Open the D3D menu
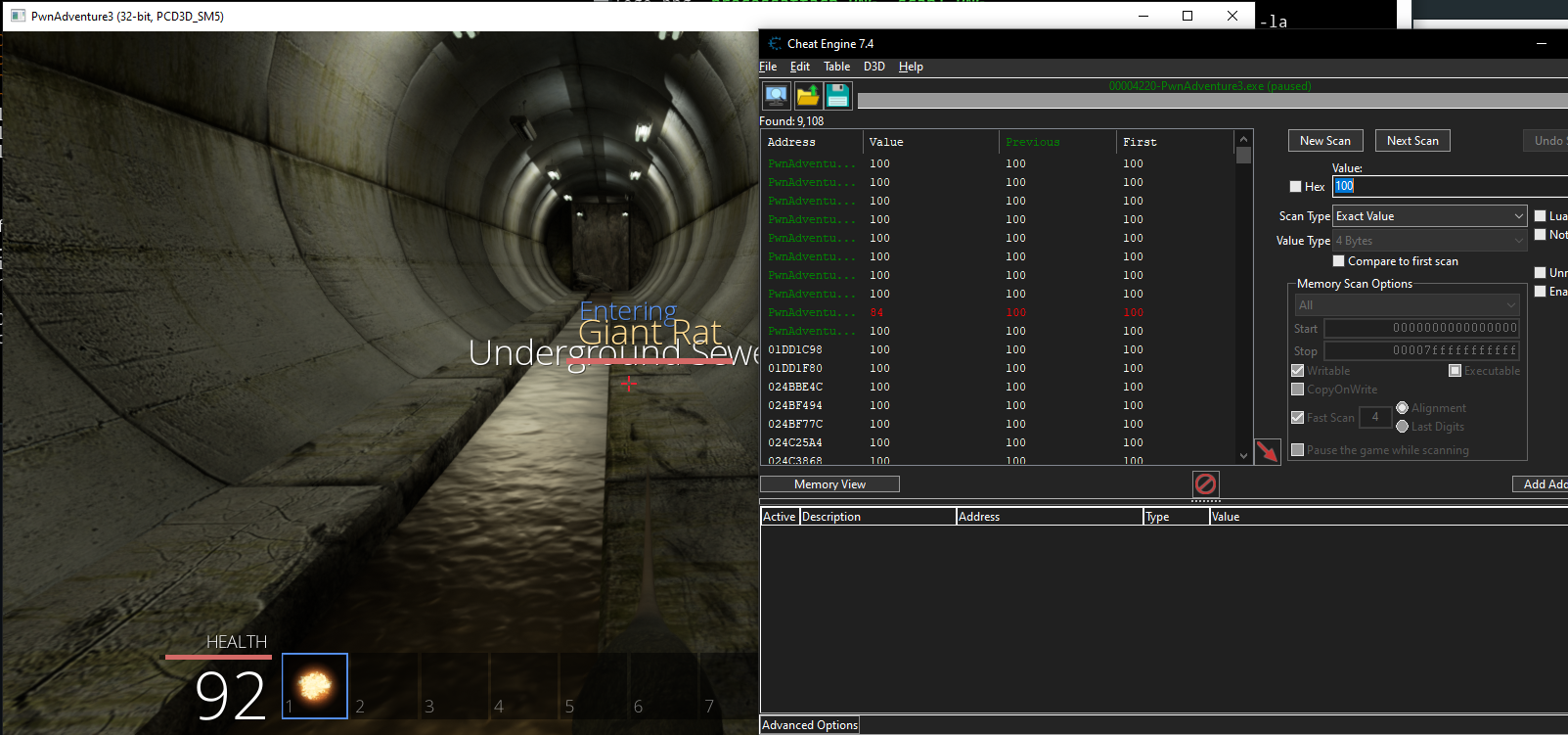The image size is (1568, 735). point(874,67)
